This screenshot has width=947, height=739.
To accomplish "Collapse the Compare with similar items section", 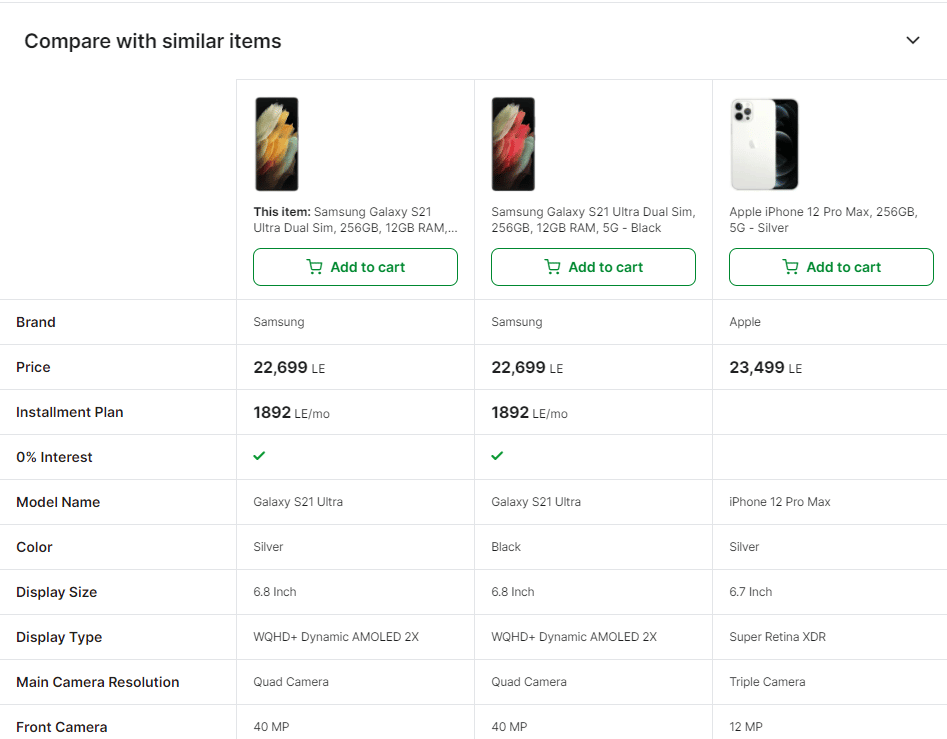I will (x=912, y=41).
